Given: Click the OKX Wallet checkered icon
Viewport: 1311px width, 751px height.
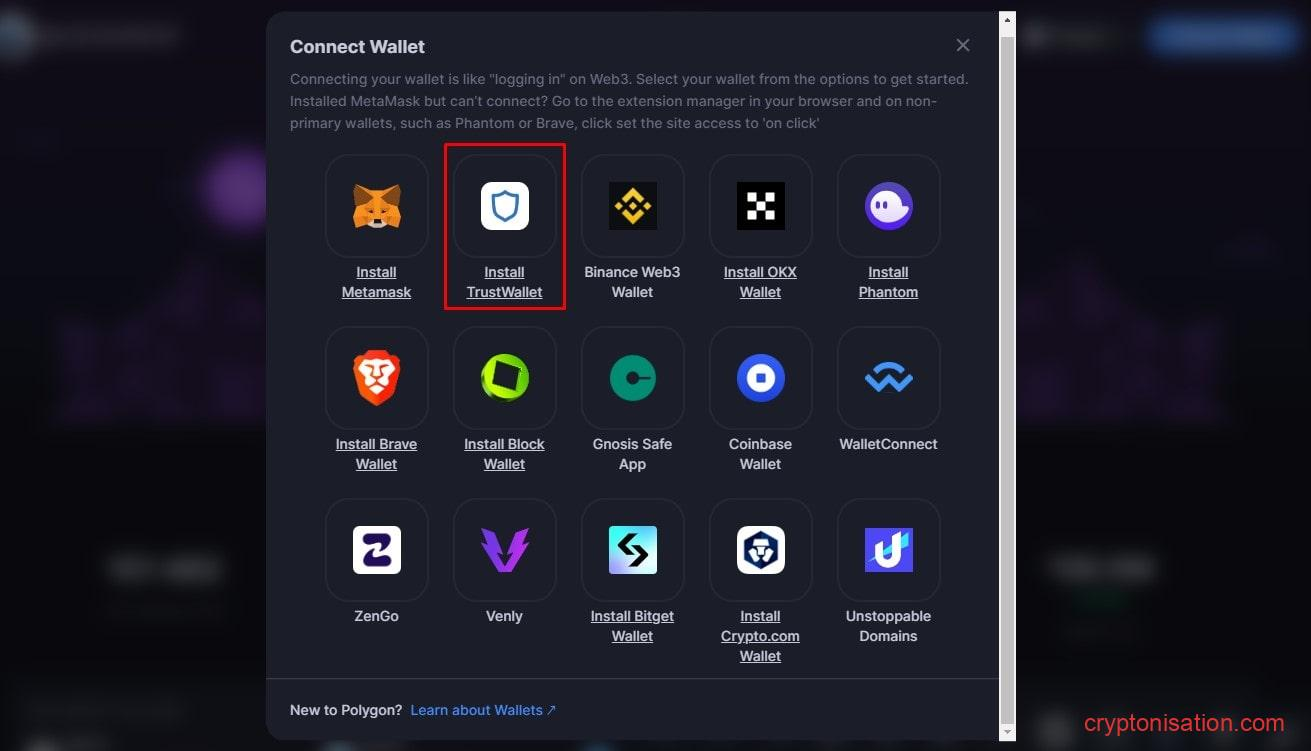Looking at the screenshot, I should pyautogui.click(x=760, y=206).
